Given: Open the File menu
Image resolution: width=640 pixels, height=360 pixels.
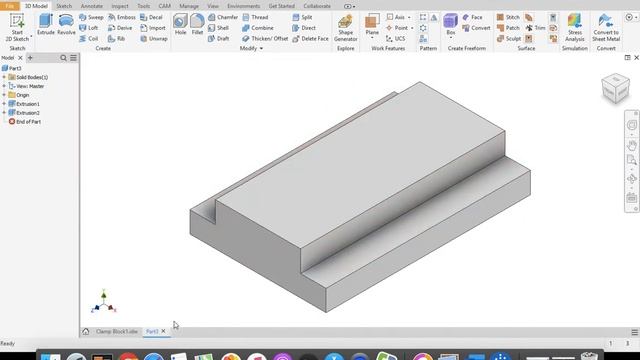Looking at the screenshot, I should (9, 6).
